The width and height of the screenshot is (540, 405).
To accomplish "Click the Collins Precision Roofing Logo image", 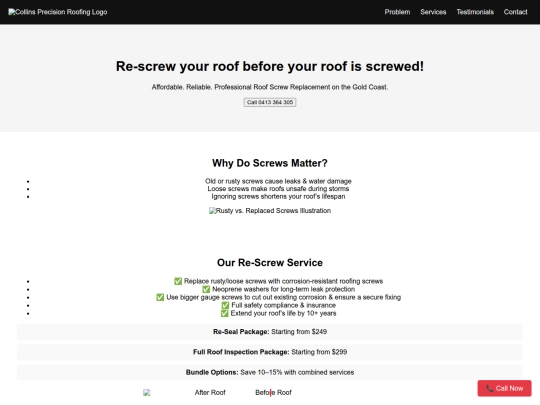I will coord(58,12).
